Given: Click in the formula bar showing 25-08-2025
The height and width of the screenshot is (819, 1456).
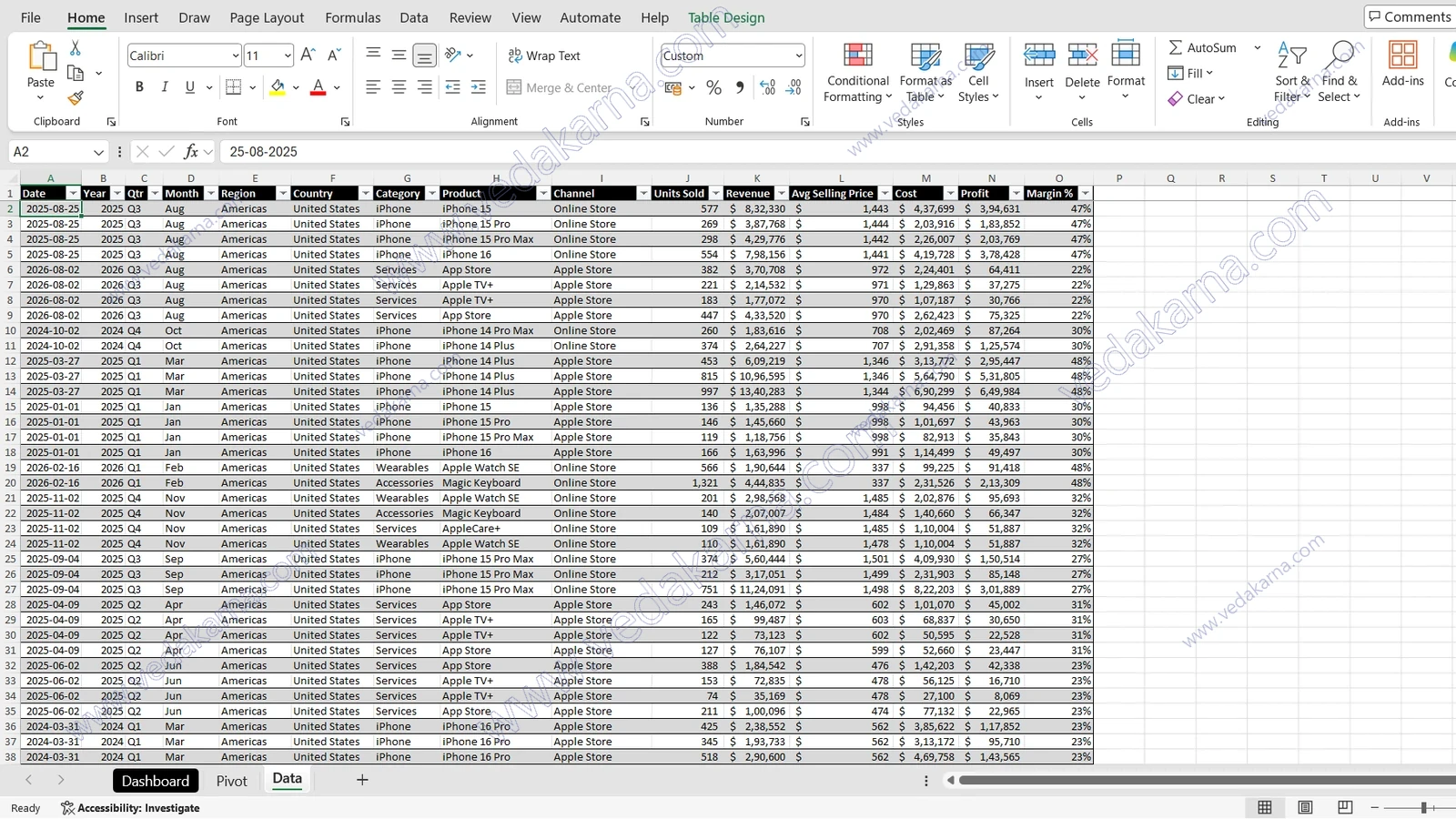Looking at the screenshot, I should 837,152.
